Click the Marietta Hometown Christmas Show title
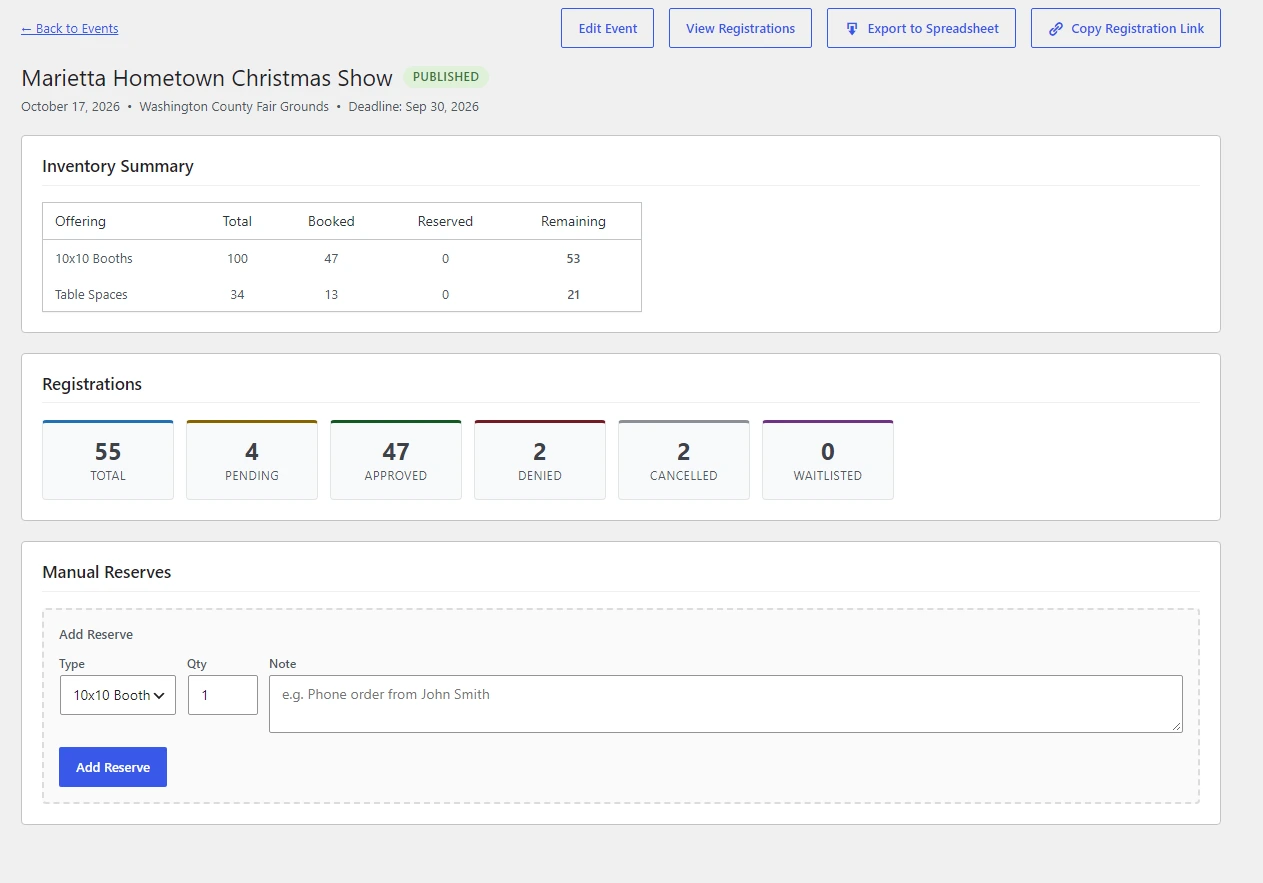This screenshot has height=883, width=1263. point(207,78)
